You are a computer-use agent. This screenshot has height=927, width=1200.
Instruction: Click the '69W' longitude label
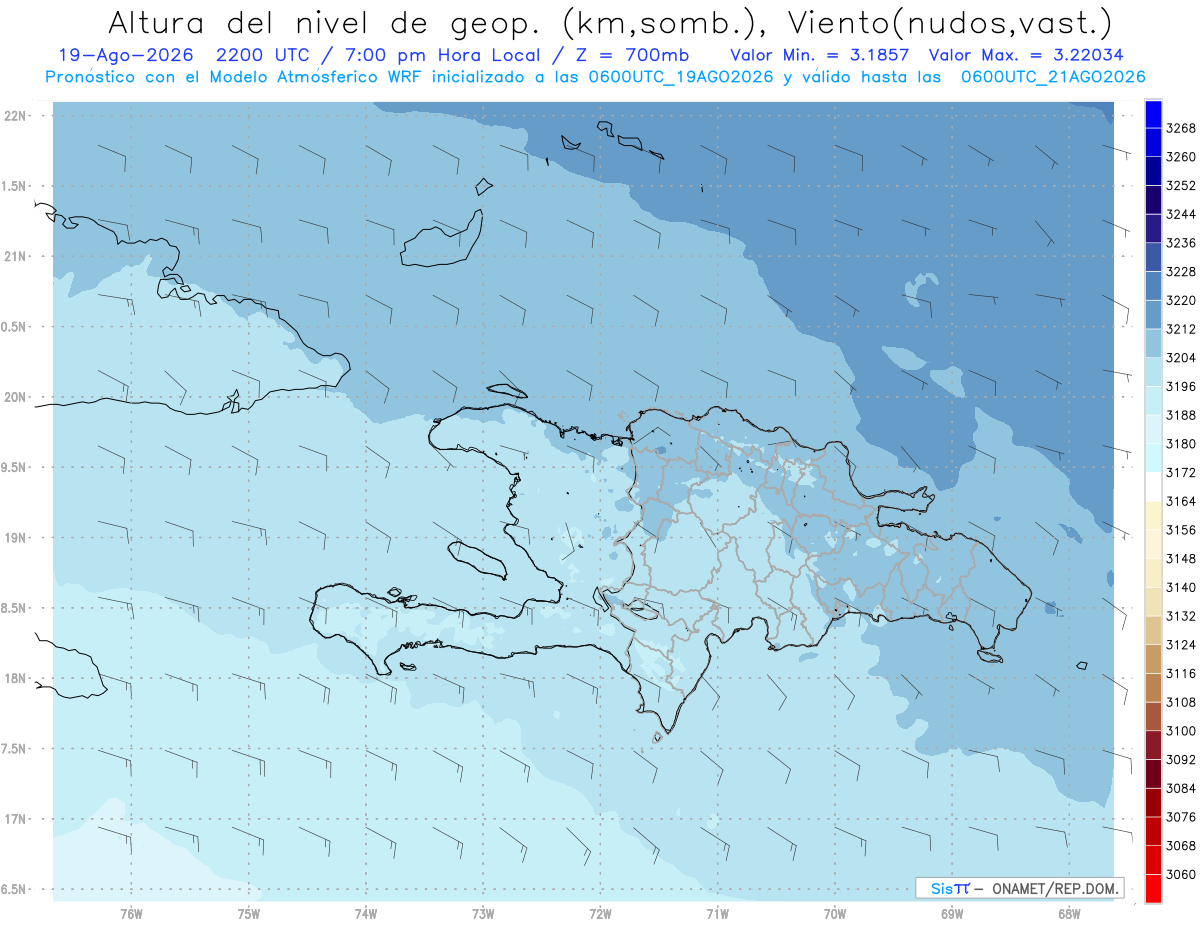[x=952, y=914]
